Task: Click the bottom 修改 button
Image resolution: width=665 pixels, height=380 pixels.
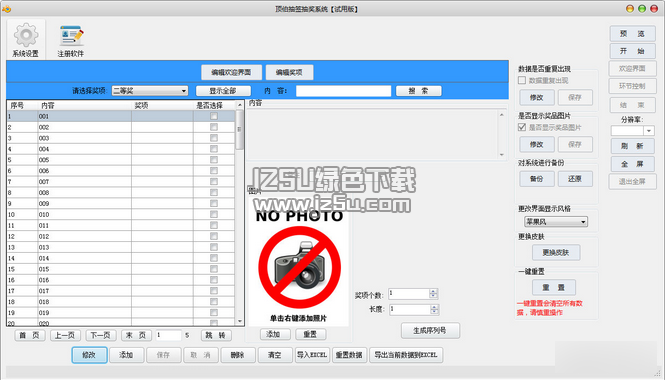Action: (x=89, y=355)
